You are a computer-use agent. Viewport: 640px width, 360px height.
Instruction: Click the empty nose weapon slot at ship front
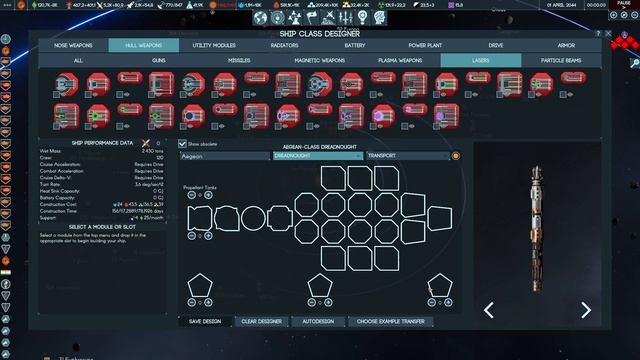440,218
